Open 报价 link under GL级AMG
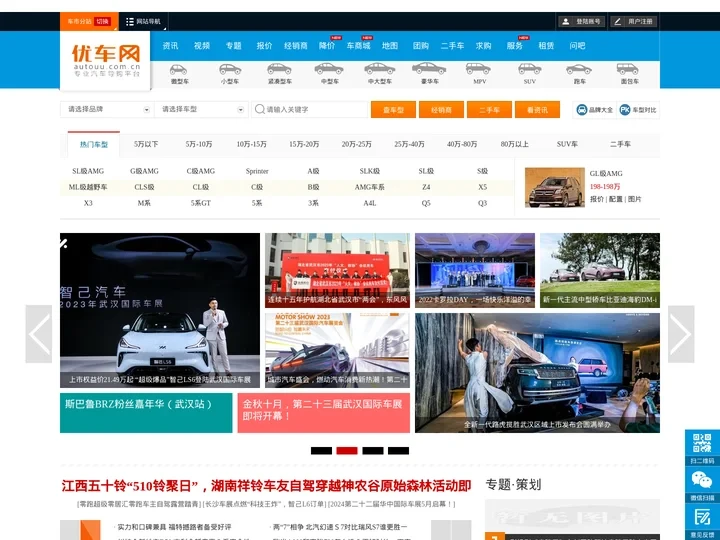 [596, 199]
